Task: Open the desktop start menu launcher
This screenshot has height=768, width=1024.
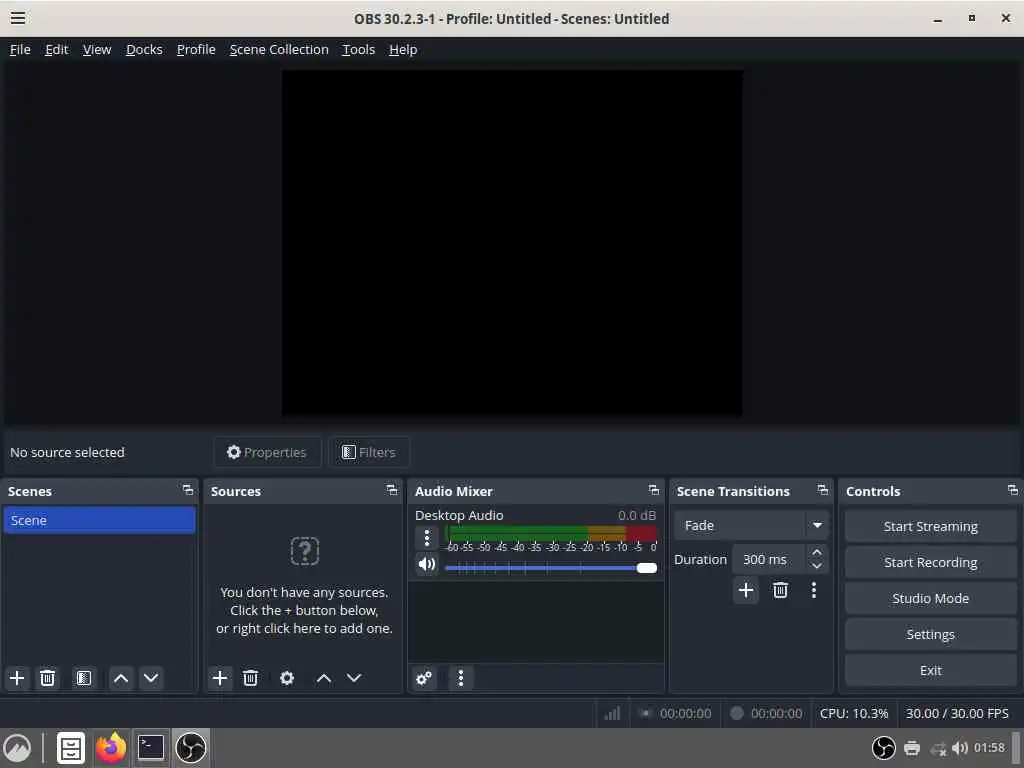Action: pos(17,748)
